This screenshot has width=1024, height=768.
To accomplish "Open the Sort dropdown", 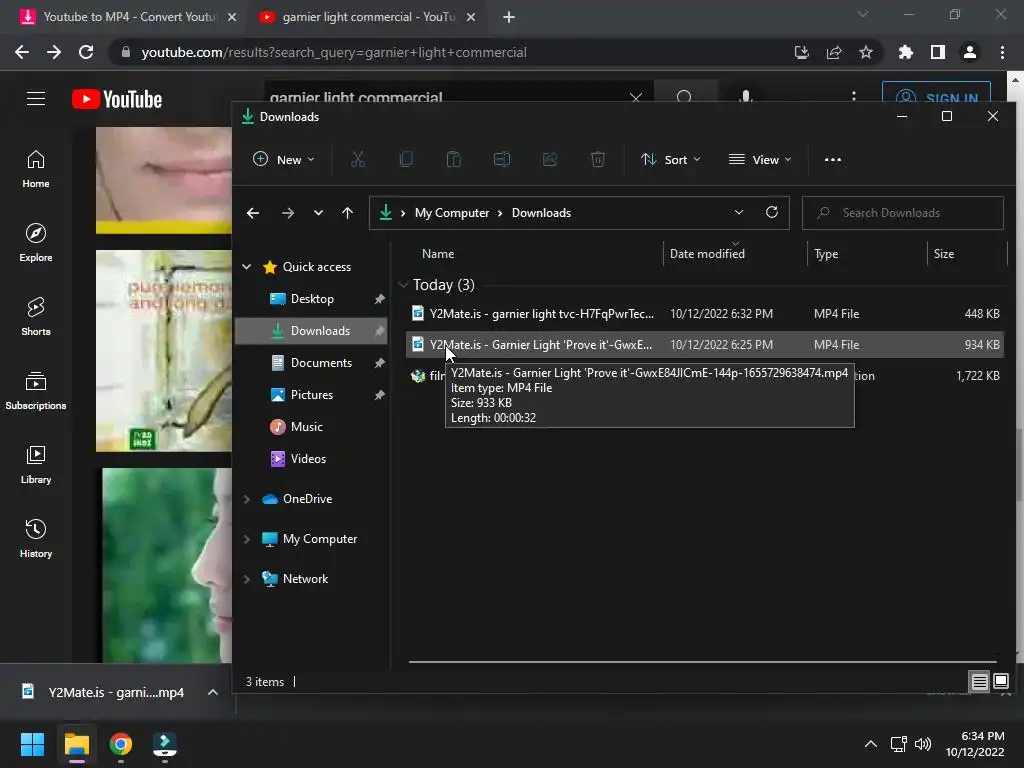I will click(x=671, y=159).
